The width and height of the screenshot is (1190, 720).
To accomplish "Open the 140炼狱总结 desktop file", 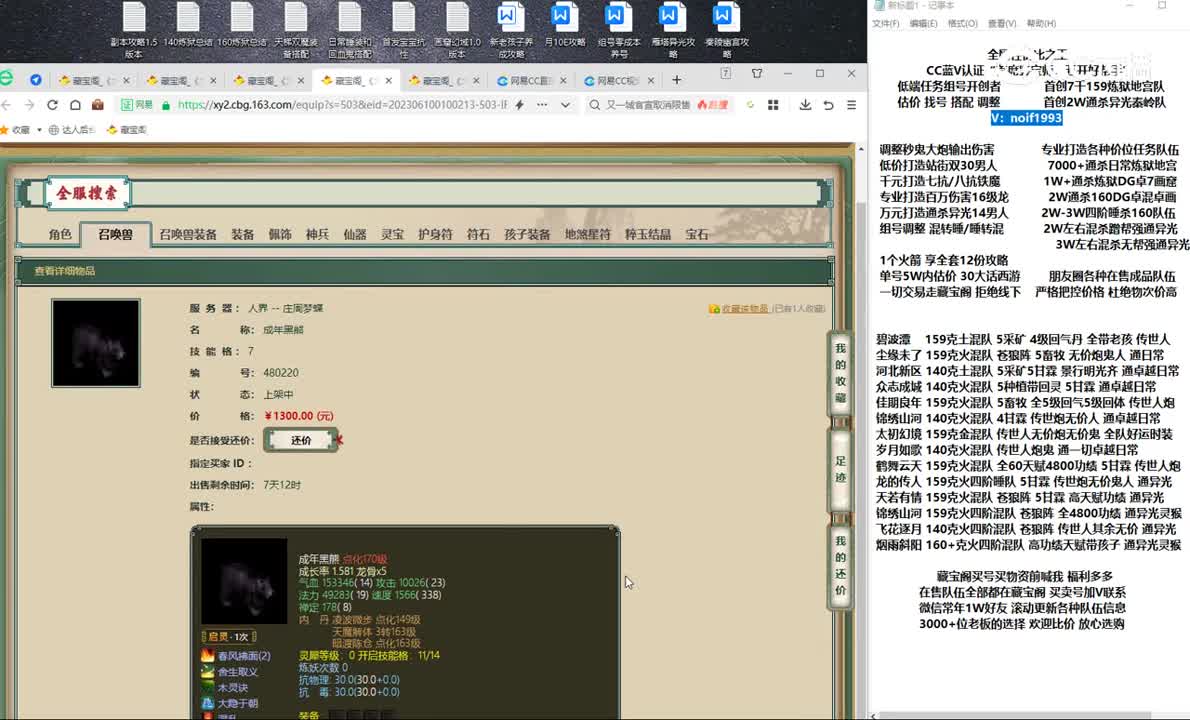I will click(187, 29).
